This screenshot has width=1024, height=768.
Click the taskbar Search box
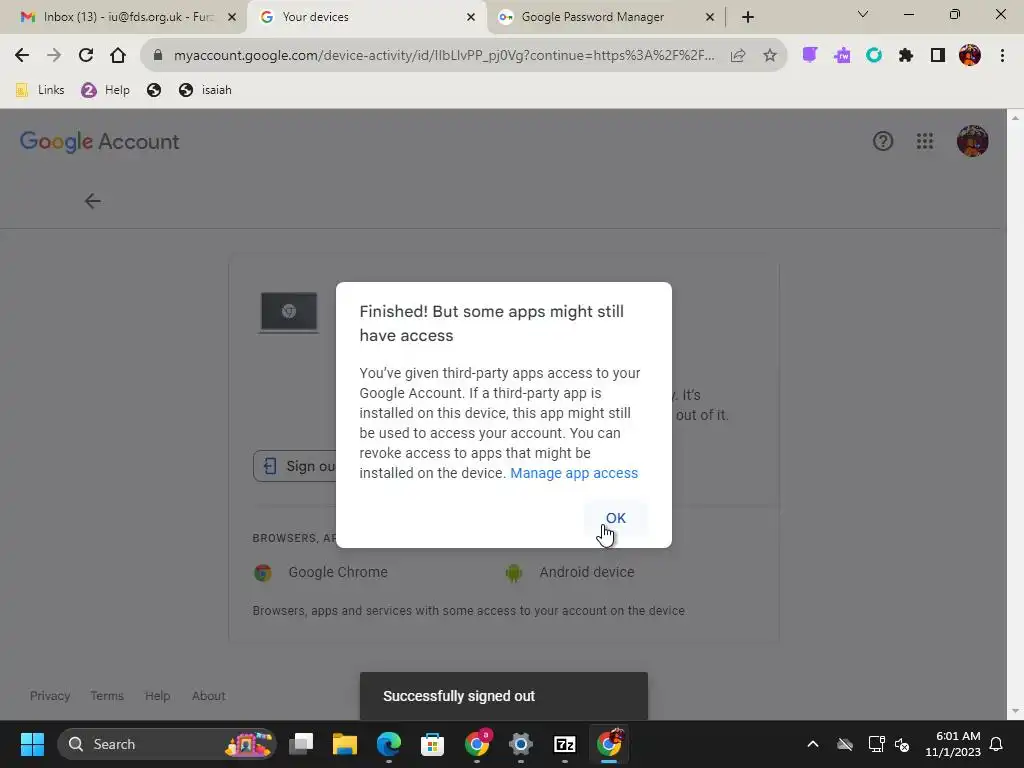pyautogui.click(x=167, y=744)
